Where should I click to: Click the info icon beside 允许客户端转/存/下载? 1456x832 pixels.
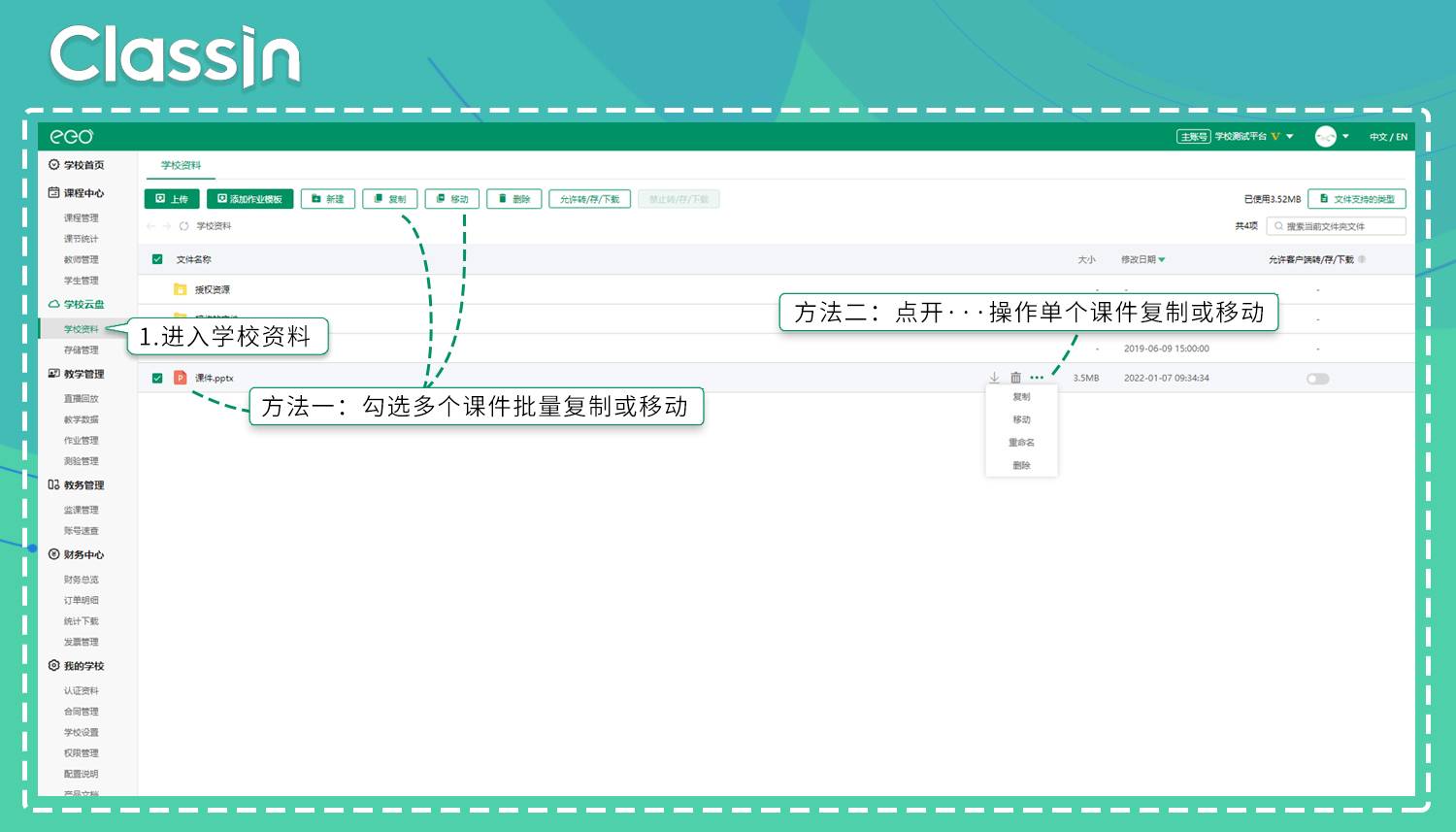tap(1362, 259)
